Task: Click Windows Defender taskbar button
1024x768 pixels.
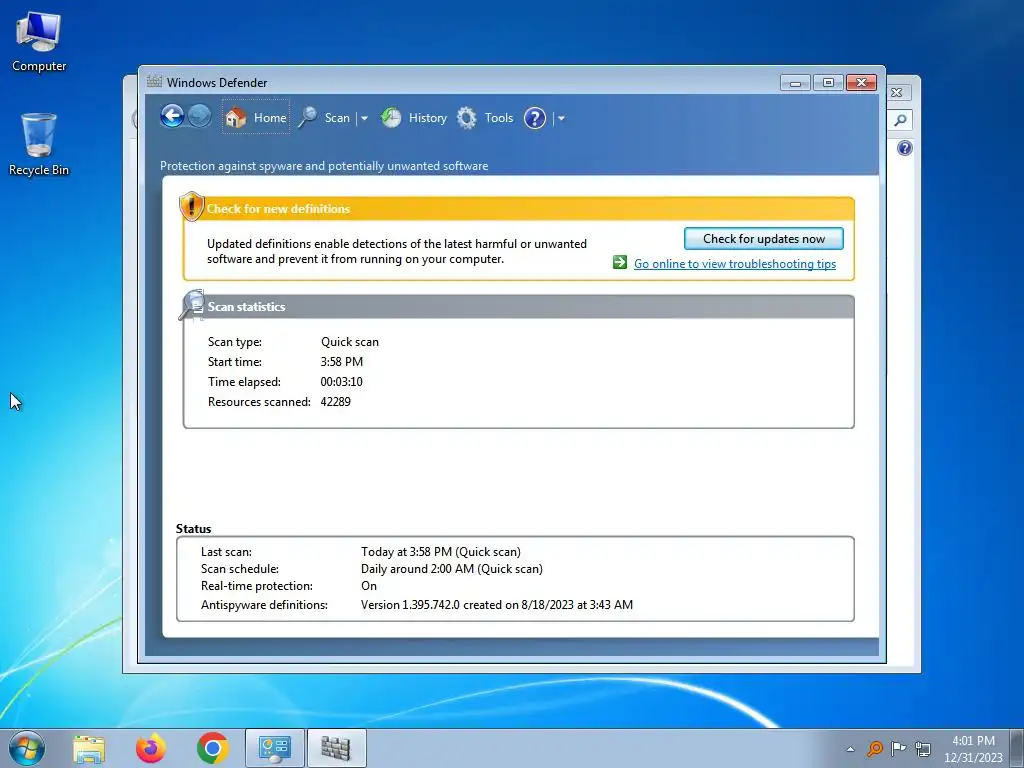Action: [336, 748]
